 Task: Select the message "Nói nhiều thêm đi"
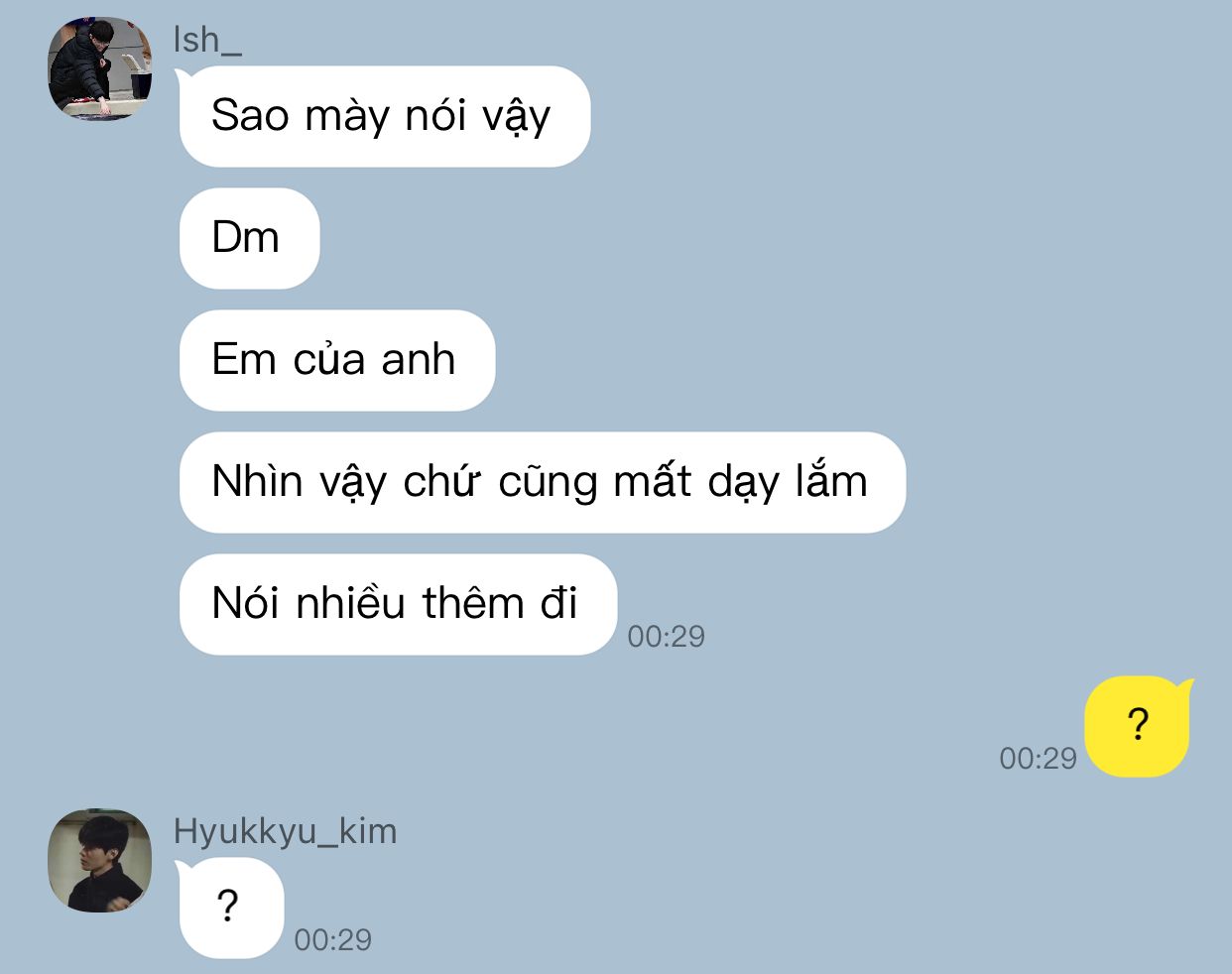tap(398, 604)
